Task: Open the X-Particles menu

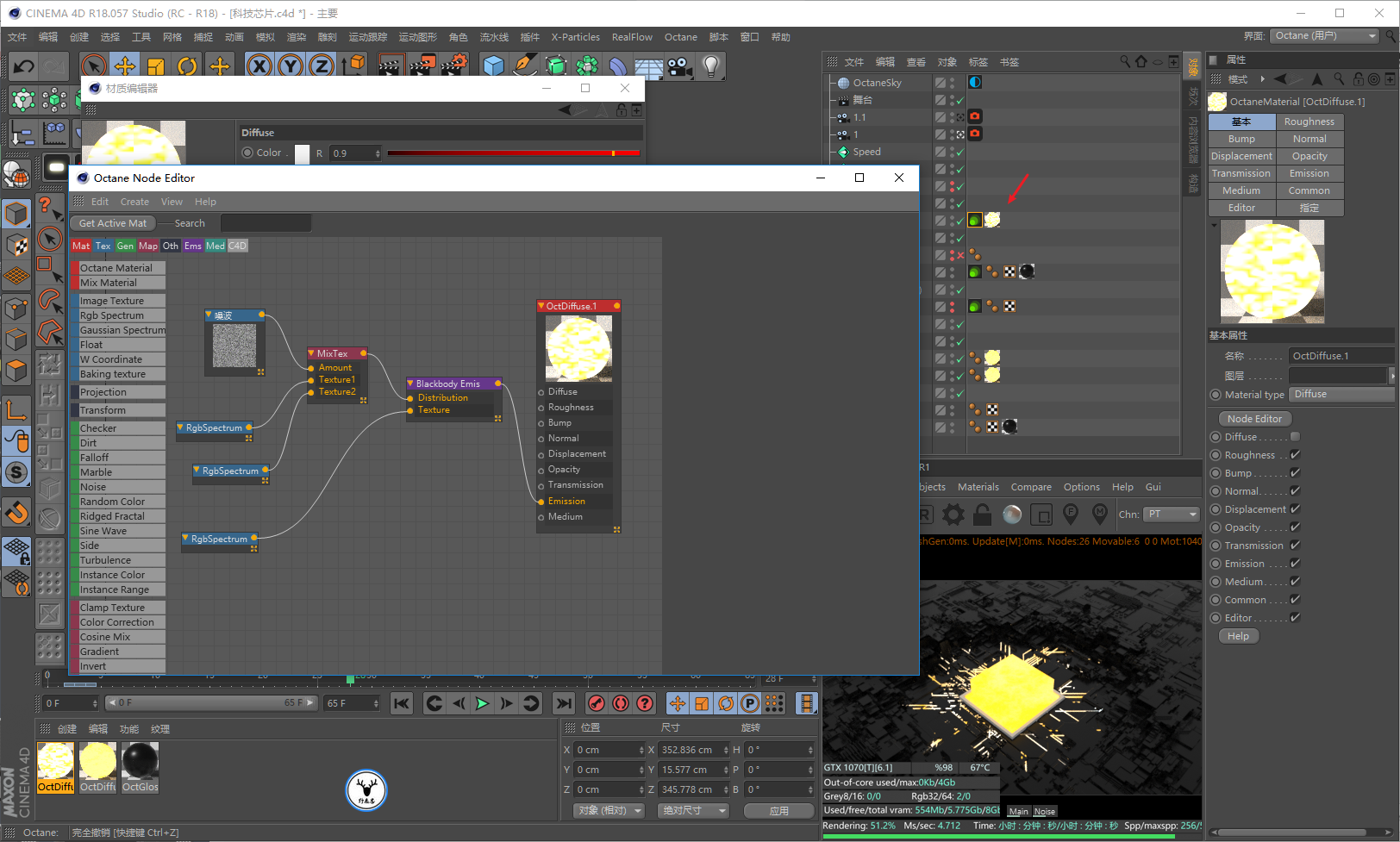Action: (575, 37)
